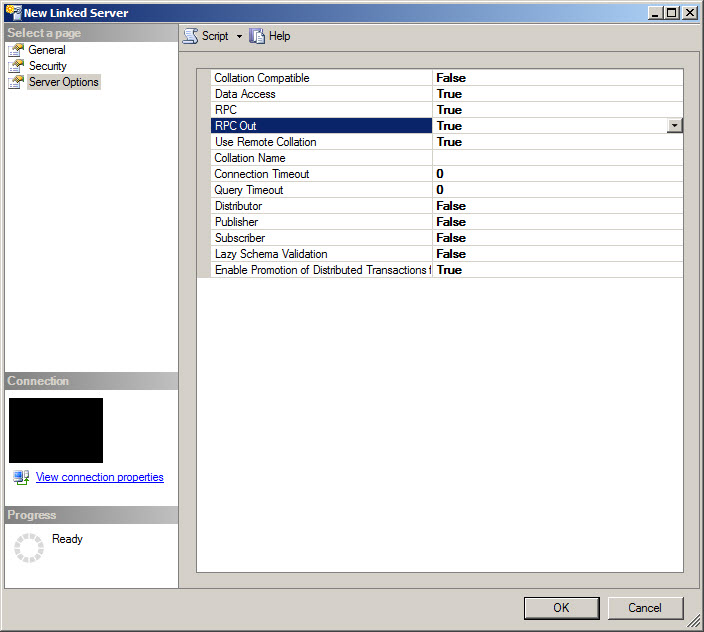Select the Lazy Schema Validation property
This screenshot has height=632, width=704.
(x=321, y=254)
